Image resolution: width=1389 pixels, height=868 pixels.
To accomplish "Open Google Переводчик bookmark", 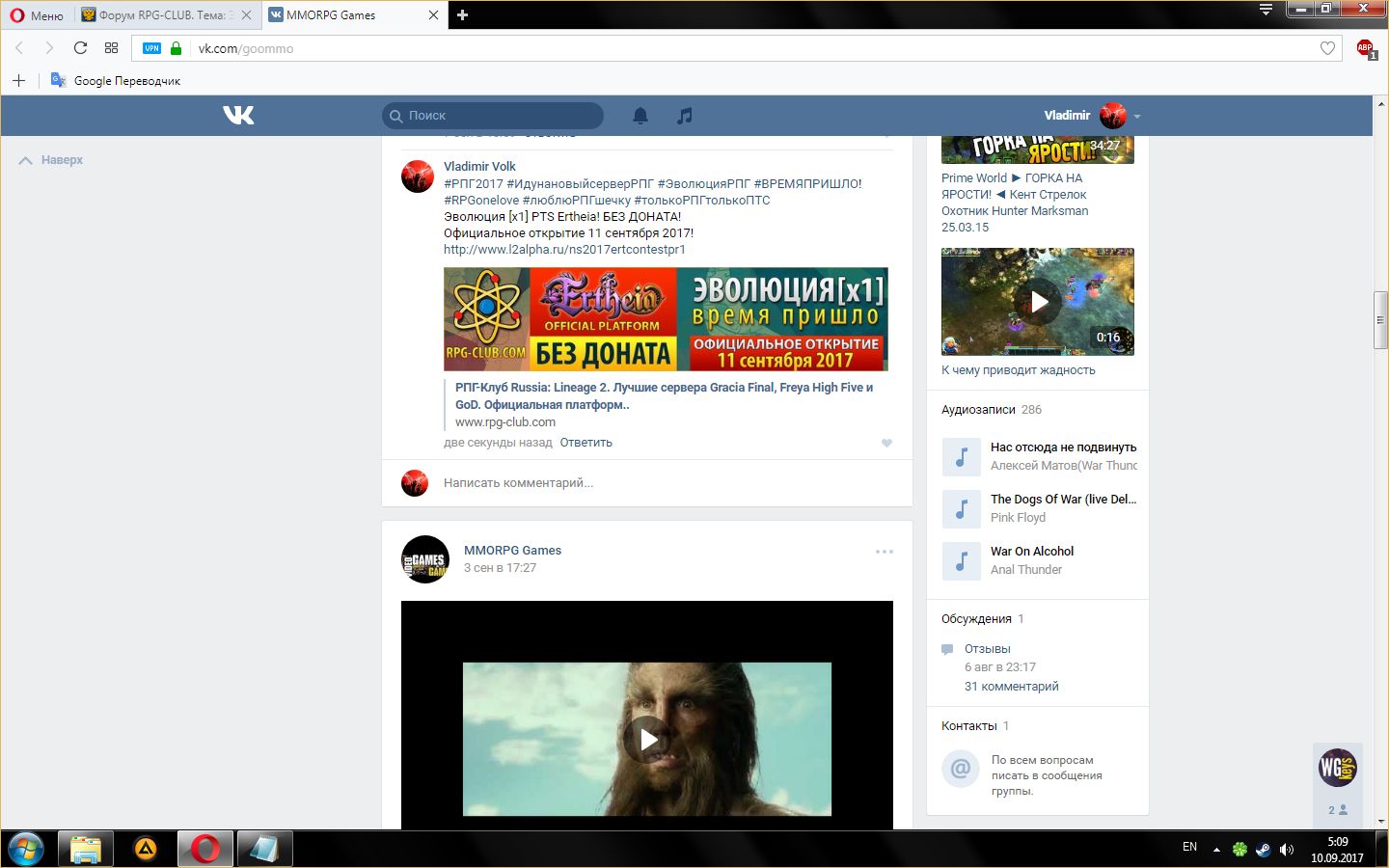I will click(x=116, y=81).
